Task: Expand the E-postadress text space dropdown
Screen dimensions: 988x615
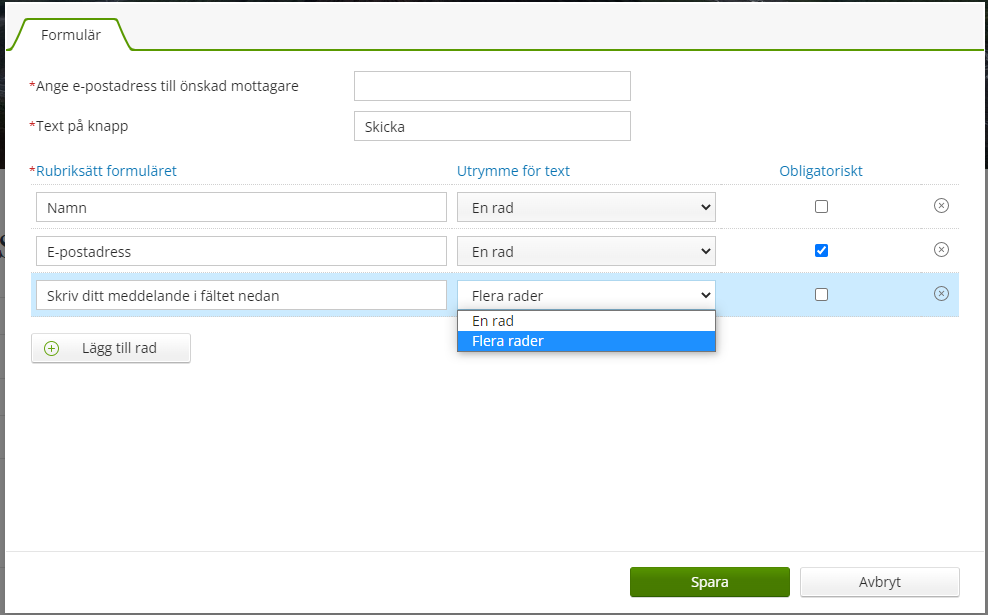Action: 586,251
